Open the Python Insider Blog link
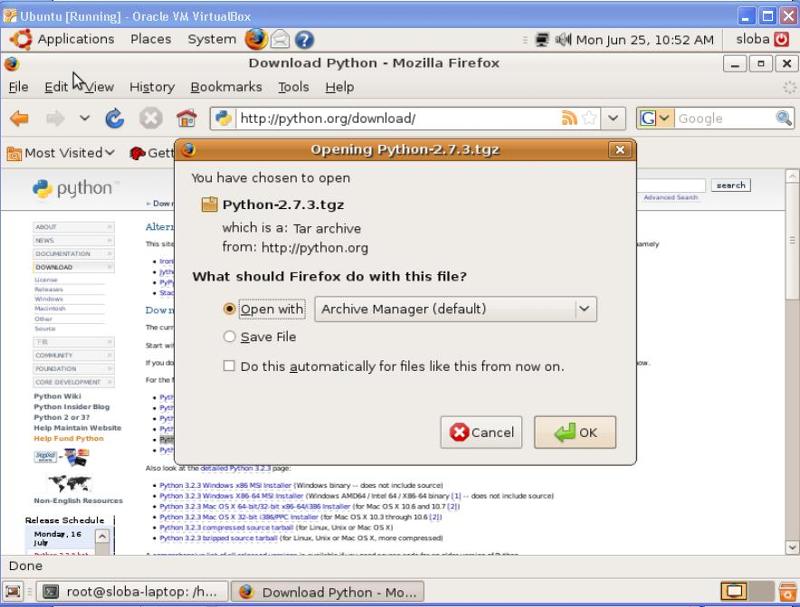The width and height of the screenshot is (800, 607). (x=71, y=407)
